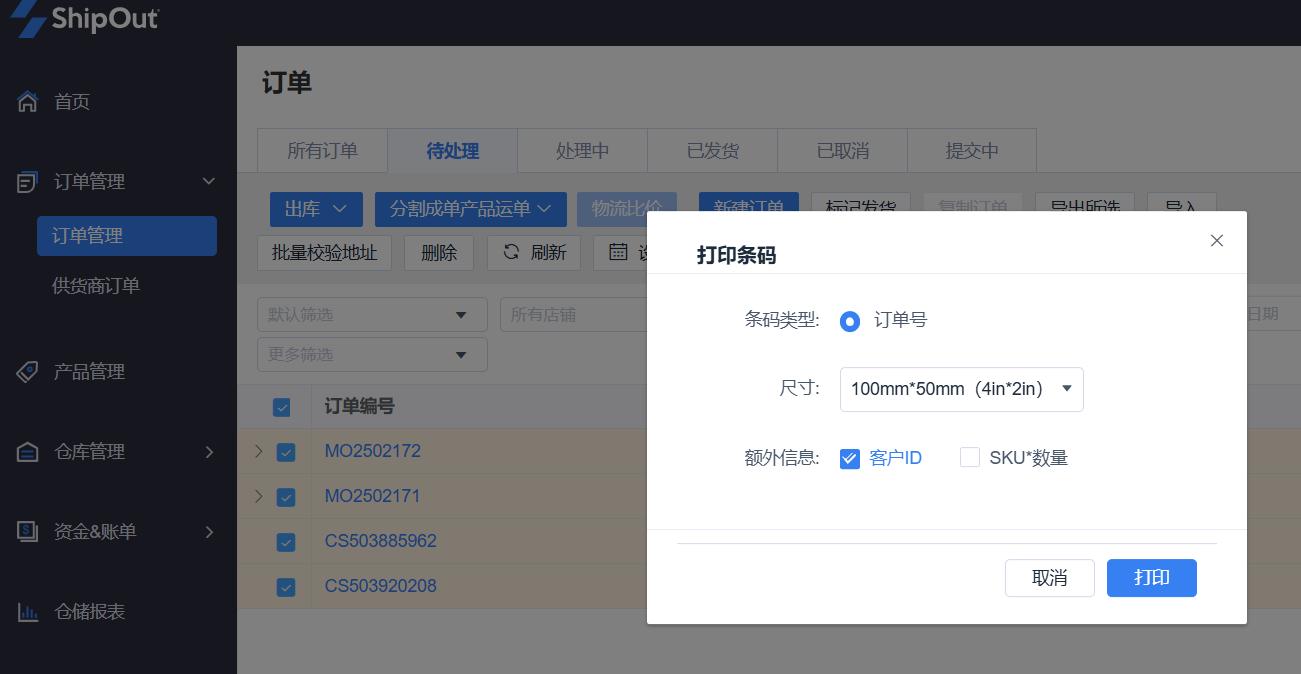Click the 仓库管理 warehouse icon
This screenshot has width=1301, height=674.
click(x=28, y=452)
